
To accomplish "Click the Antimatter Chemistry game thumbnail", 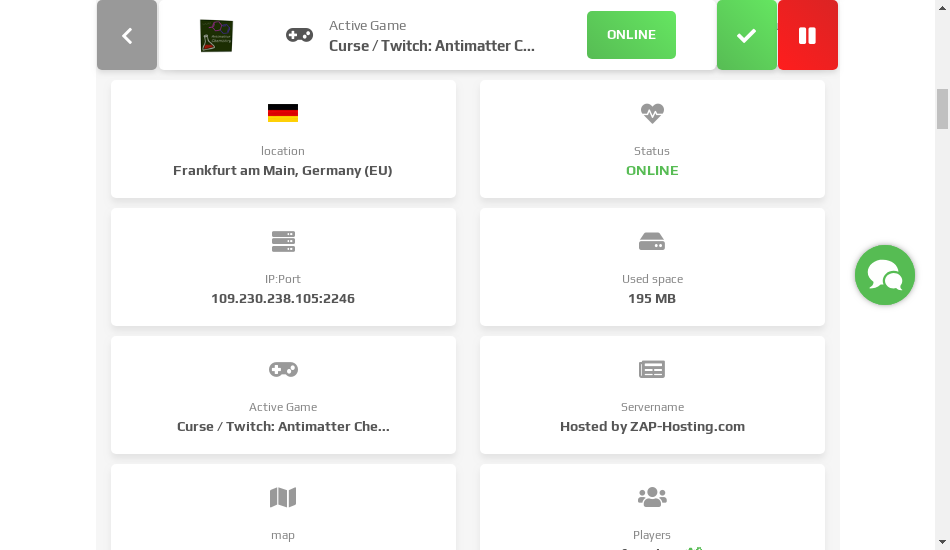I will (216, 36).
